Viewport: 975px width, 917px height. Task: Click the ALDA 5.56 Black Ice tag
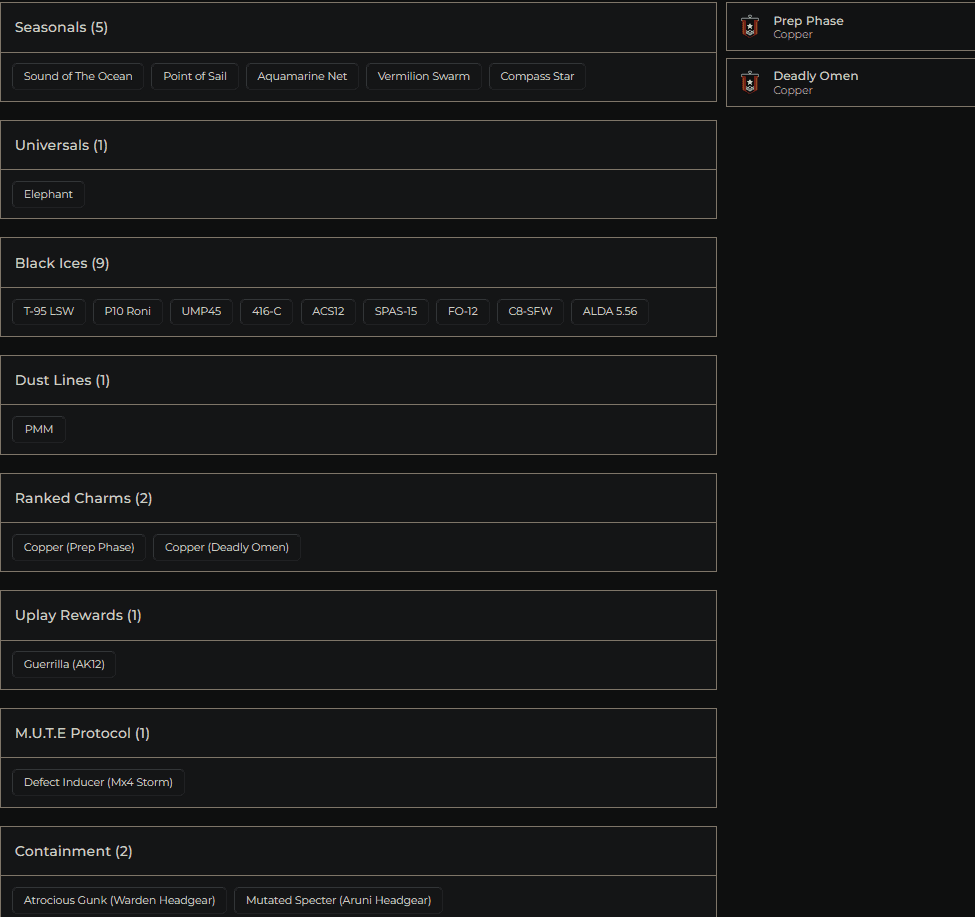click(609, 312)
